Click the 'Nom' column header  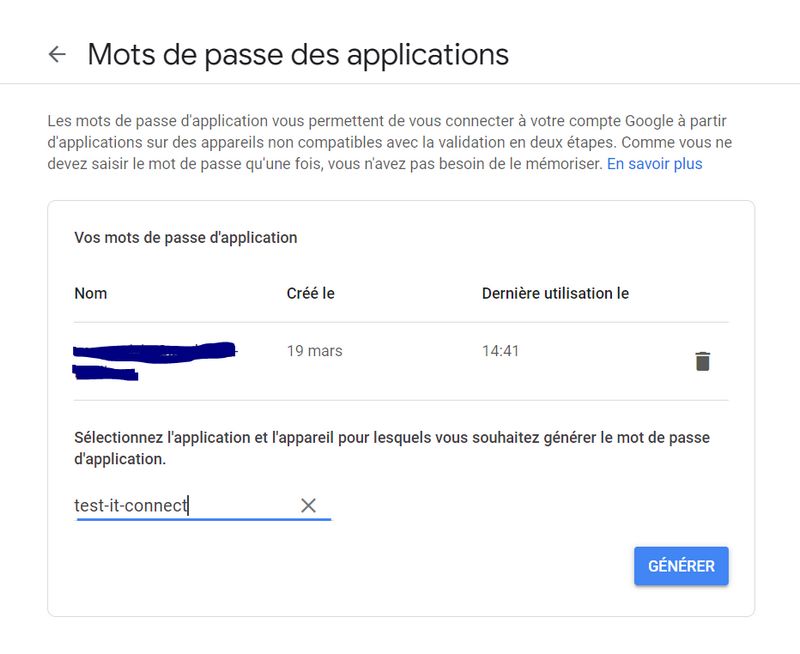click(91, 293)
